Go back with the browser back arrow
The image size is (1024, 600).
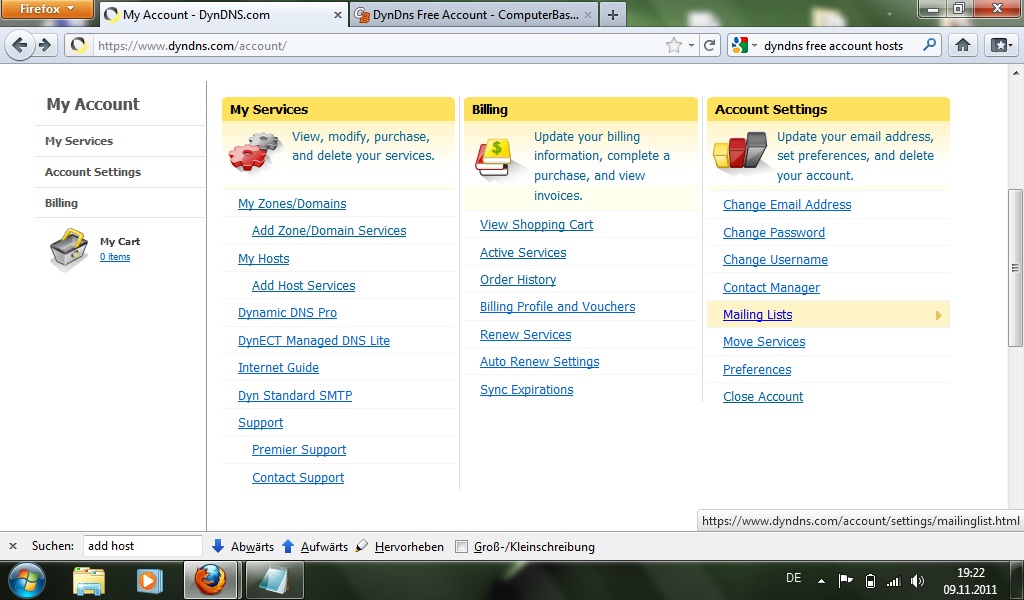20,45
